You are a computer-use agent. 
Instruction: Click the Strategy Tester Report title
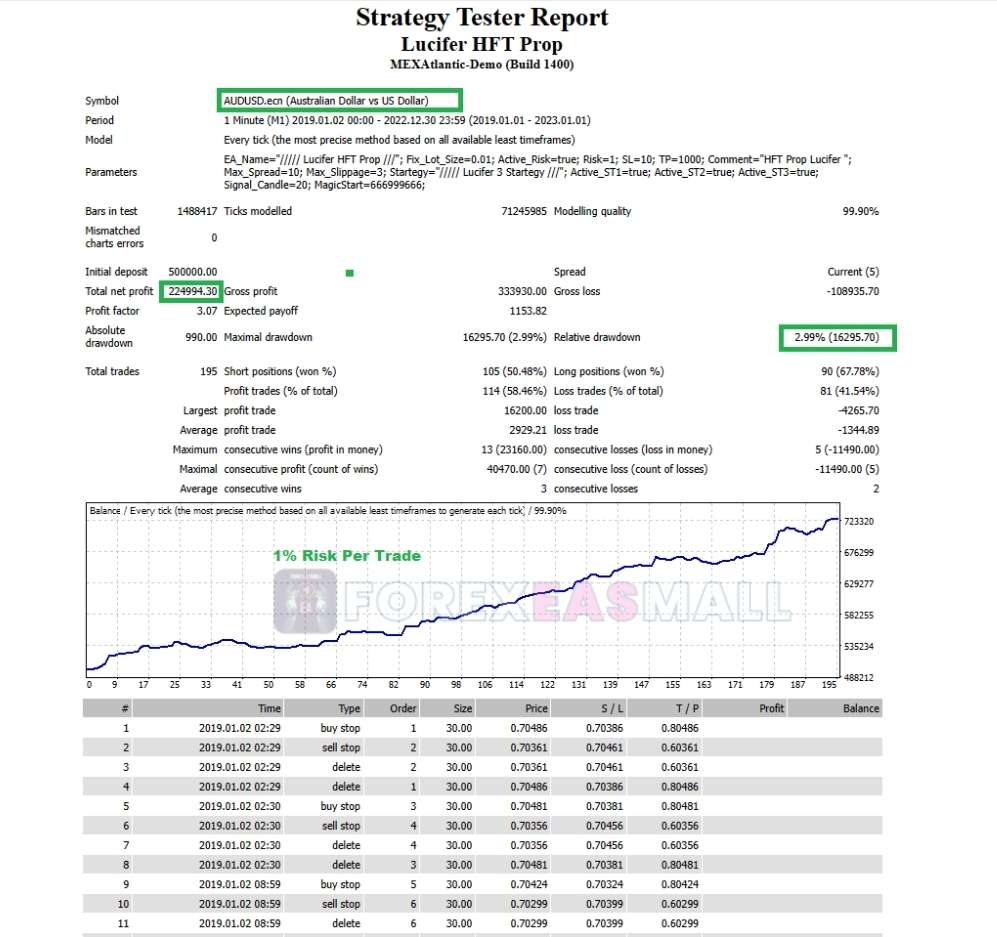pos(482,17)
